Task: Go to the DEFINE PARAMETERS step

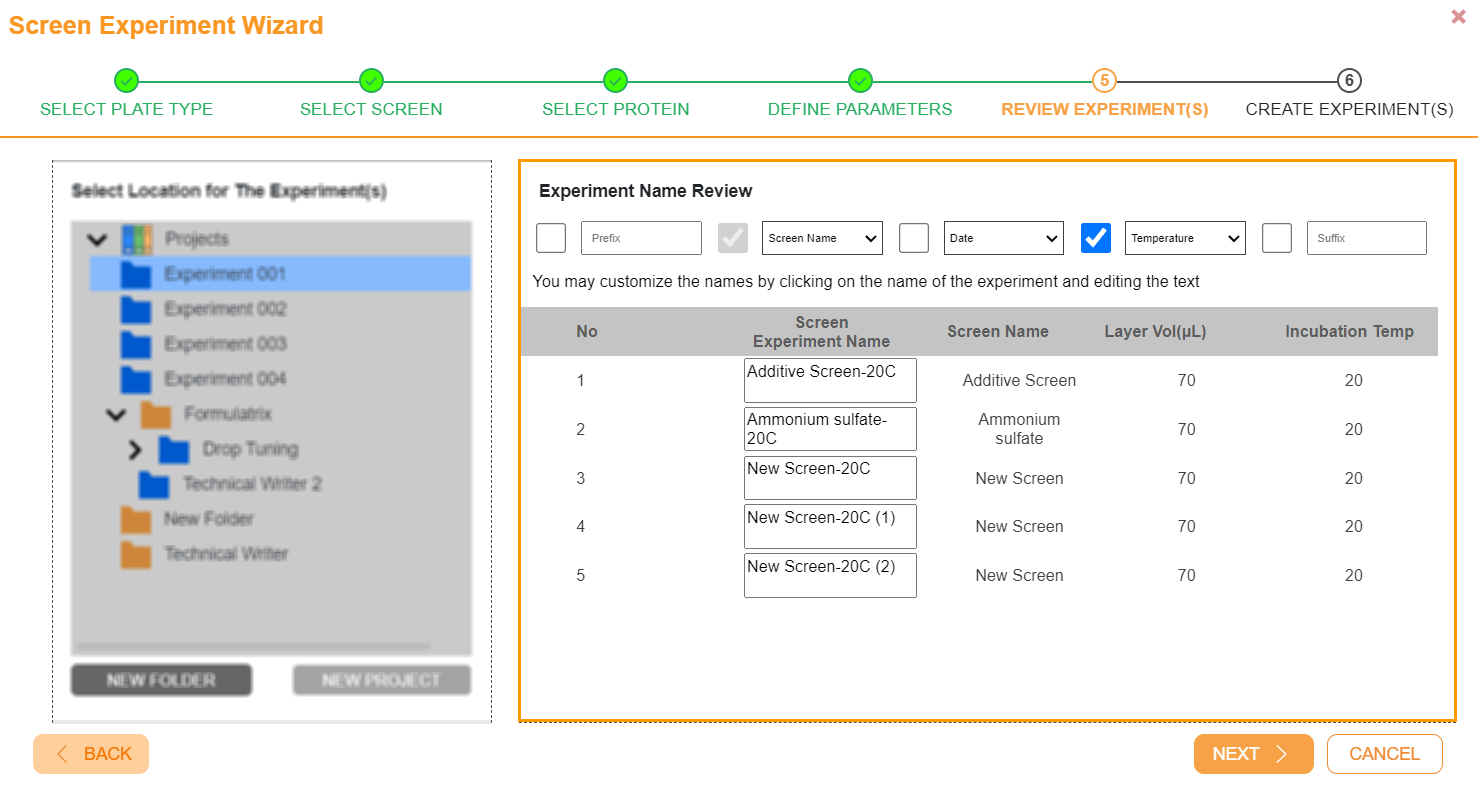Action: pos(860,109)
